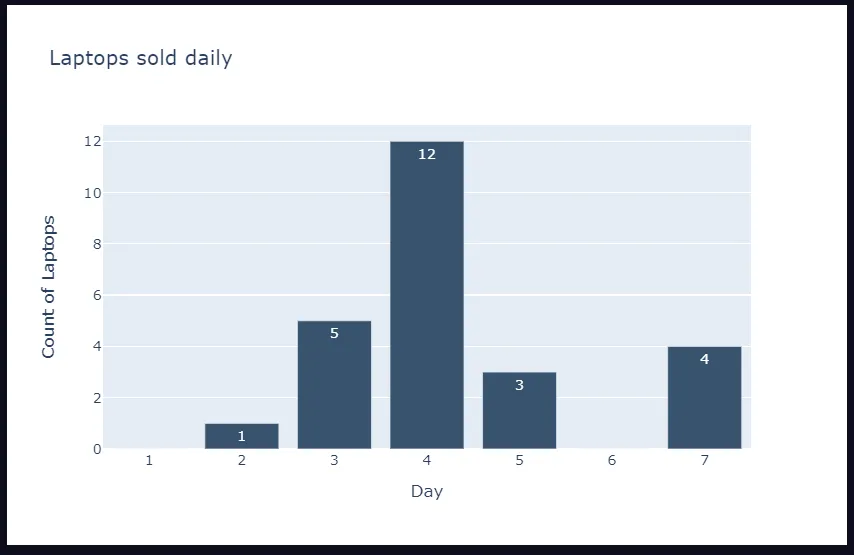The width and height of the screenshot is (854, 555).
Task: Click the bar for day 4
Action: pos(427,295)
